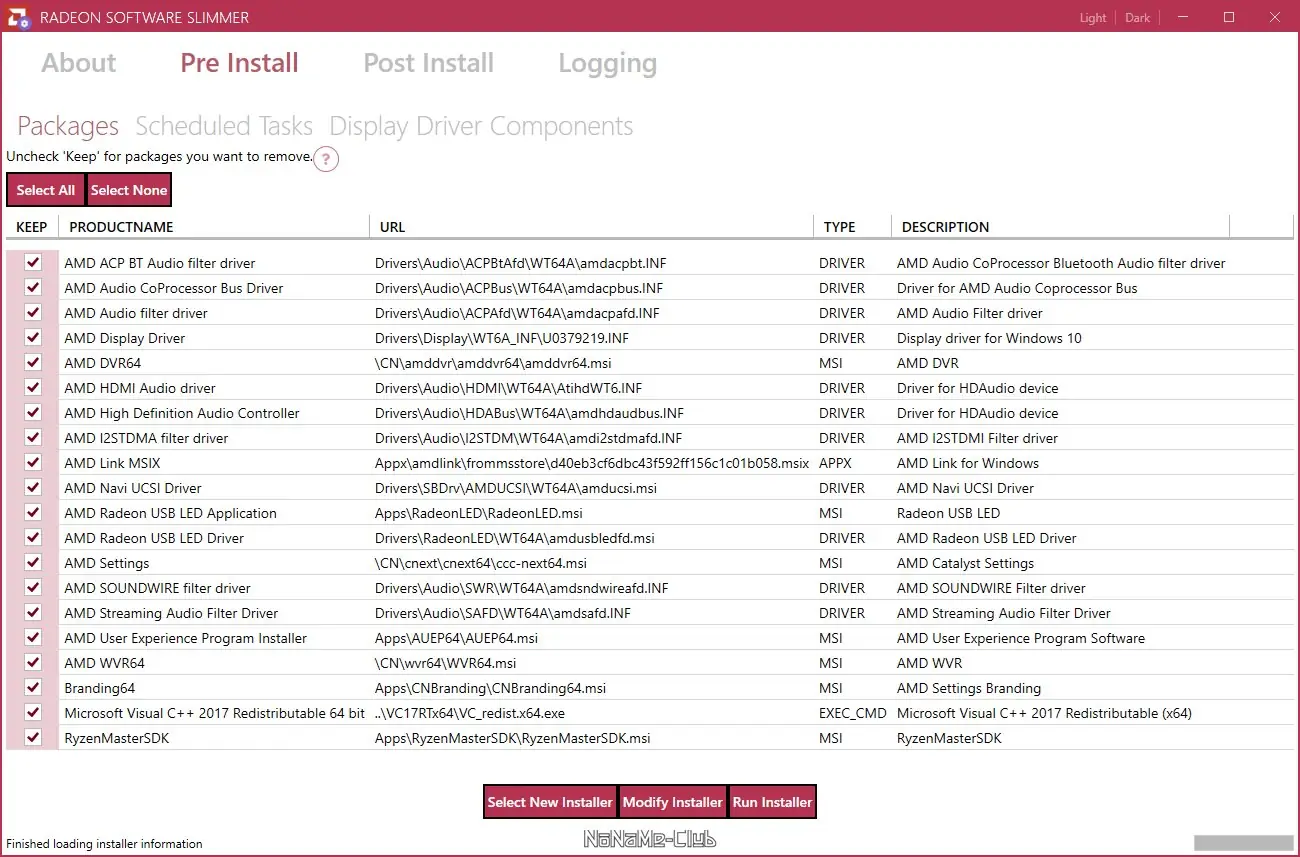Switch to Scheduled Tasks sub-tab
The image size is (1300, 857).
point(224,126)
